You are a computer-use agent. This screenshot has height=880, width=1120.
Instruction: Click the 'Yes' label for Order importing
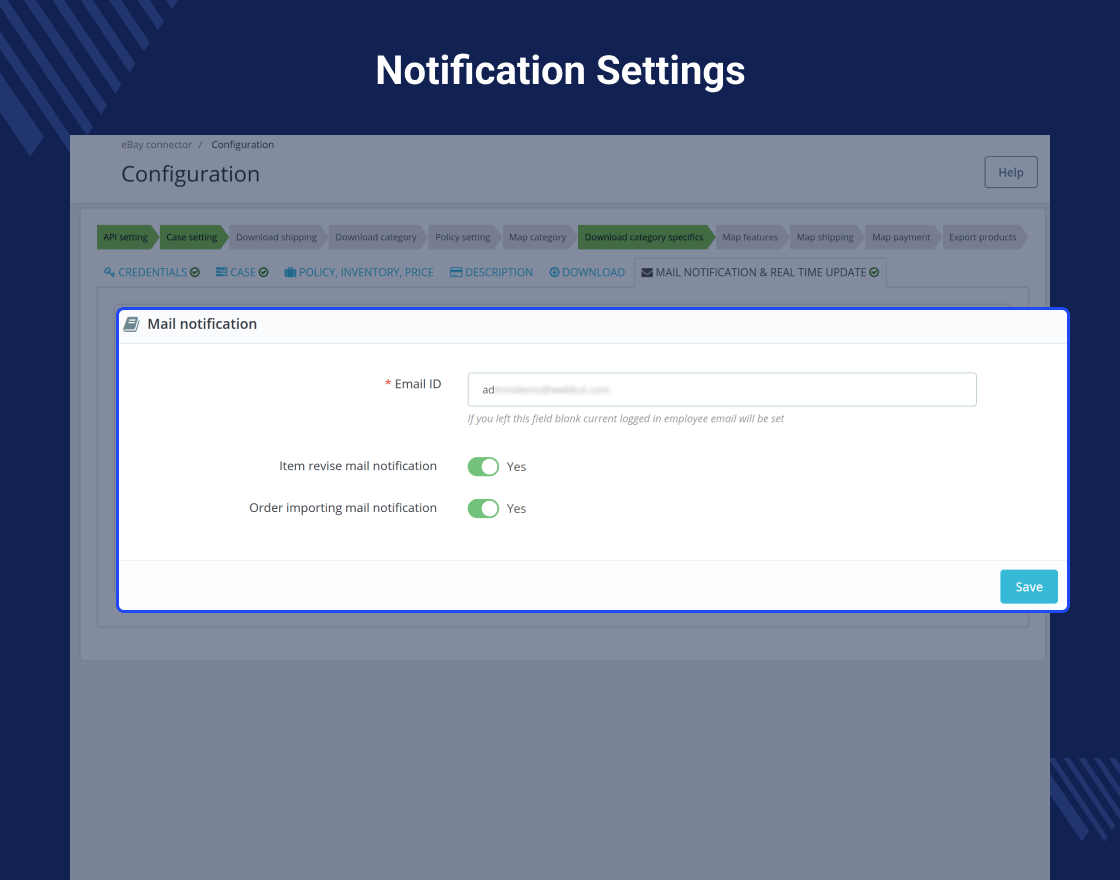516,509
